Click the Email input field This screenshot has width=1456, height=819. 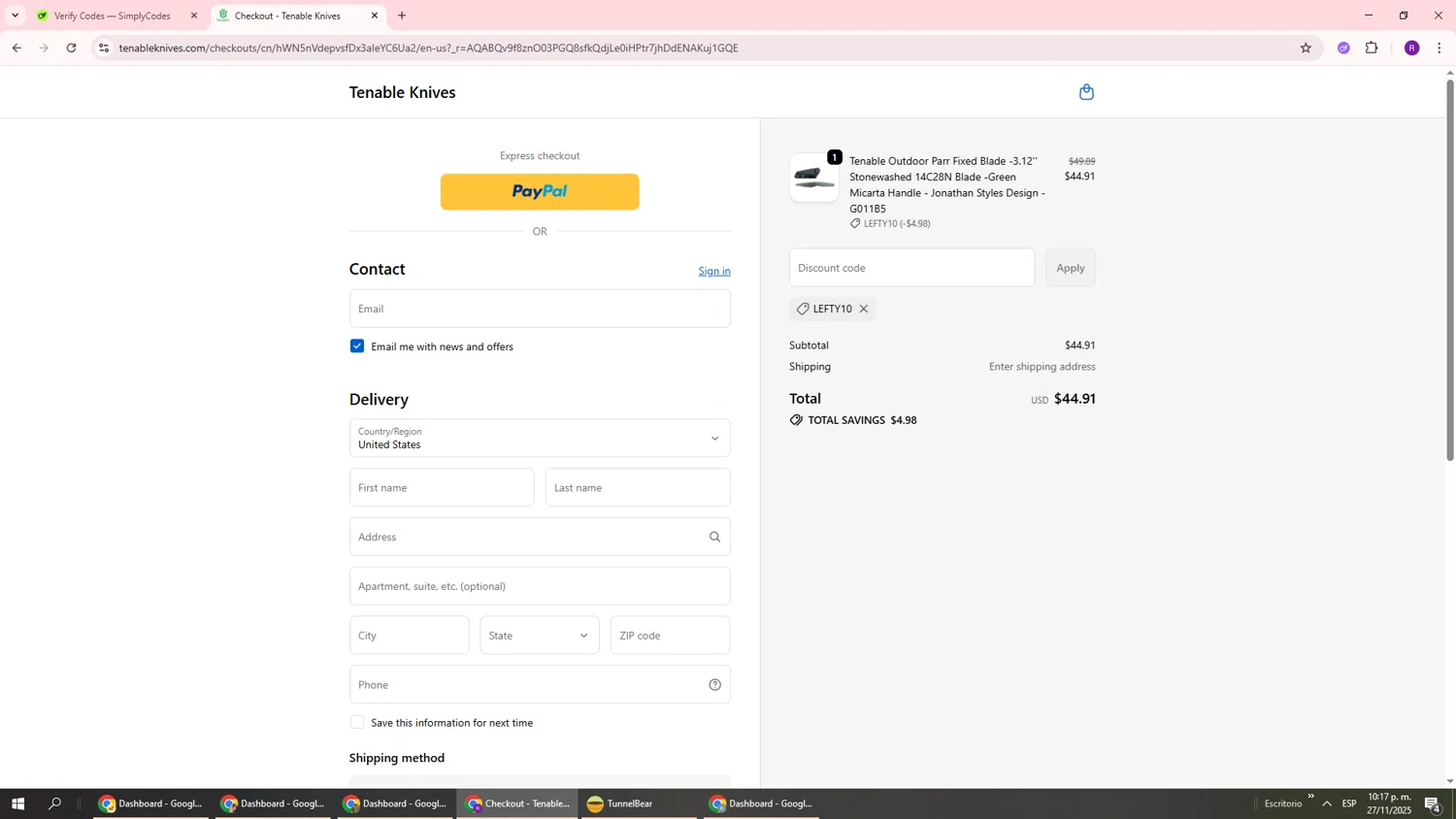(x=540, y=309)
